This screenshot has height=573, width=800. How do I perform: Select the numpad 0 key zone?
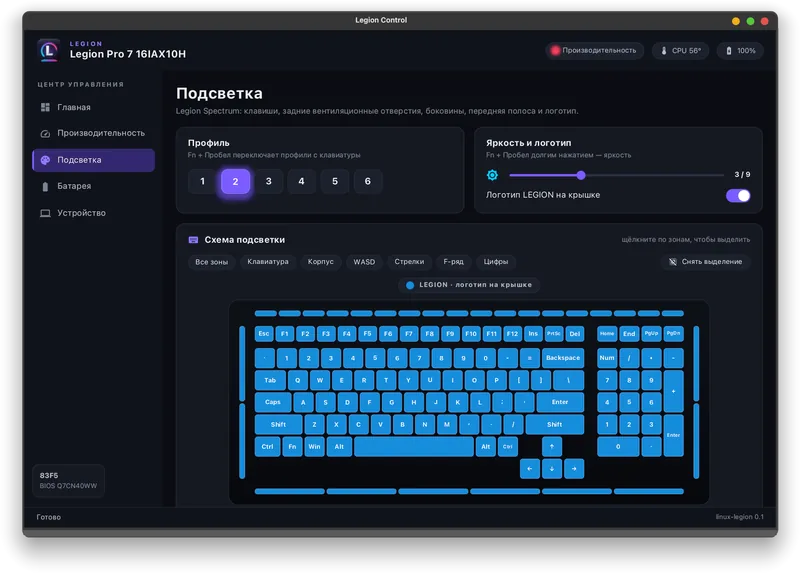[618, 446]
